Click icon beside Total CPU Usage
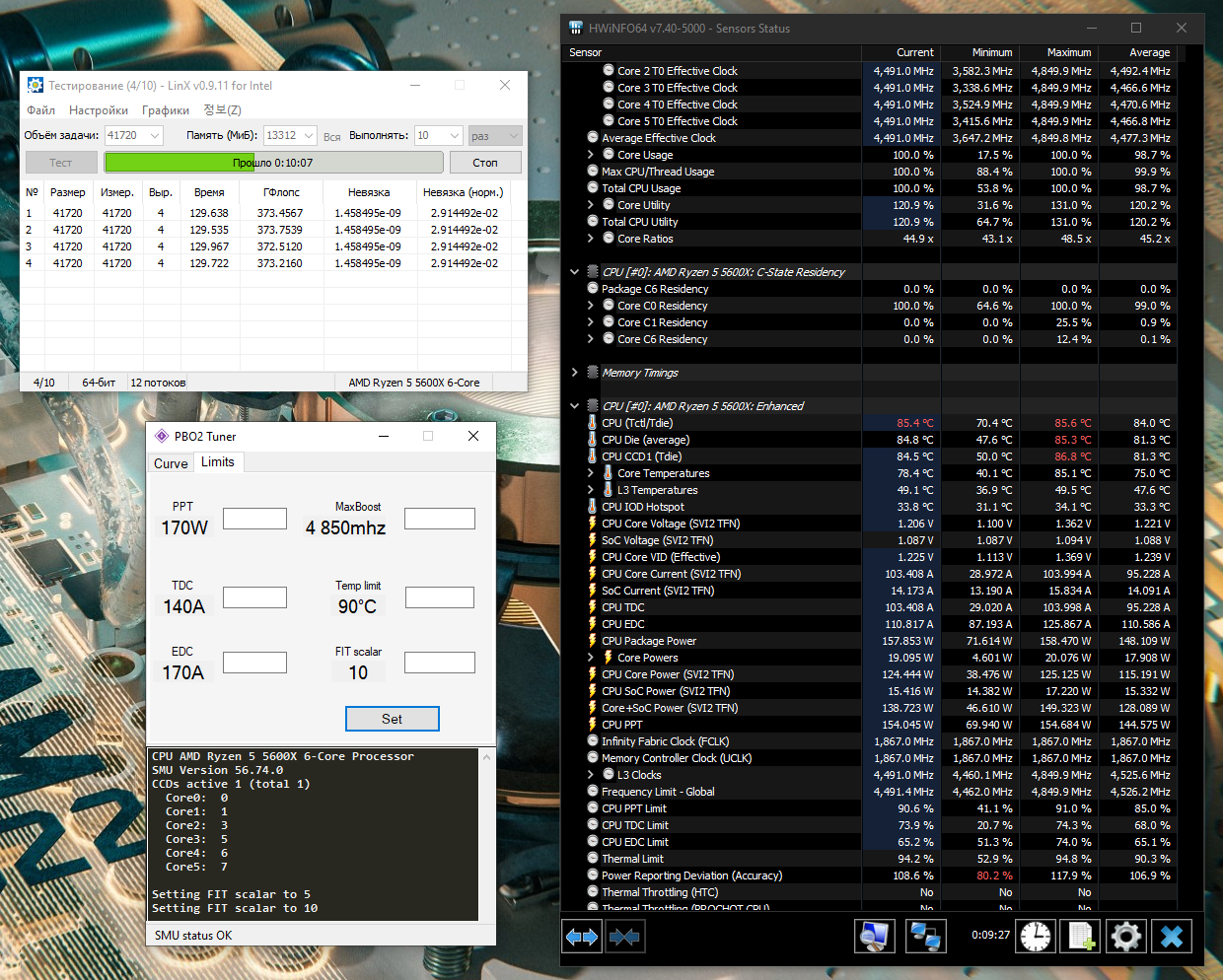1223x980 pixels. tap(593, 188)
